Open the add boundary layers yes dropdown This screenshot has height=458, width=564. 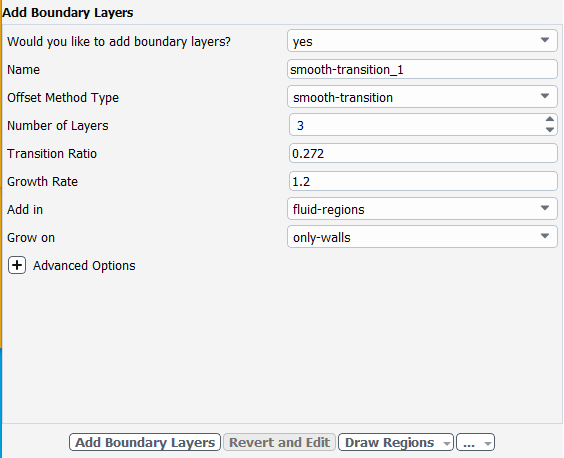click(x=422, y=41)
